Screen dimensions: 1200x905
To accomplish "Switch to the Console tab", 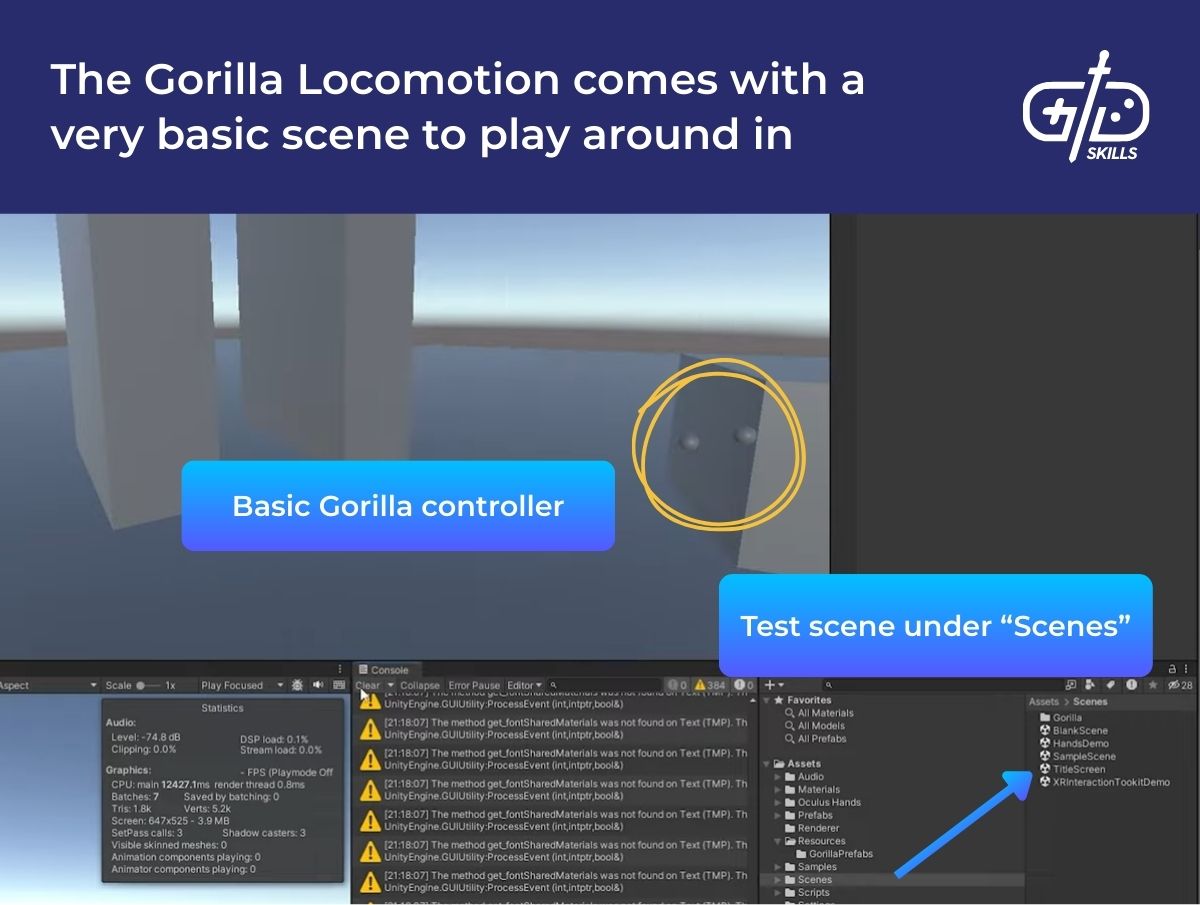I will pyautogui.click(x=385, y=667).
